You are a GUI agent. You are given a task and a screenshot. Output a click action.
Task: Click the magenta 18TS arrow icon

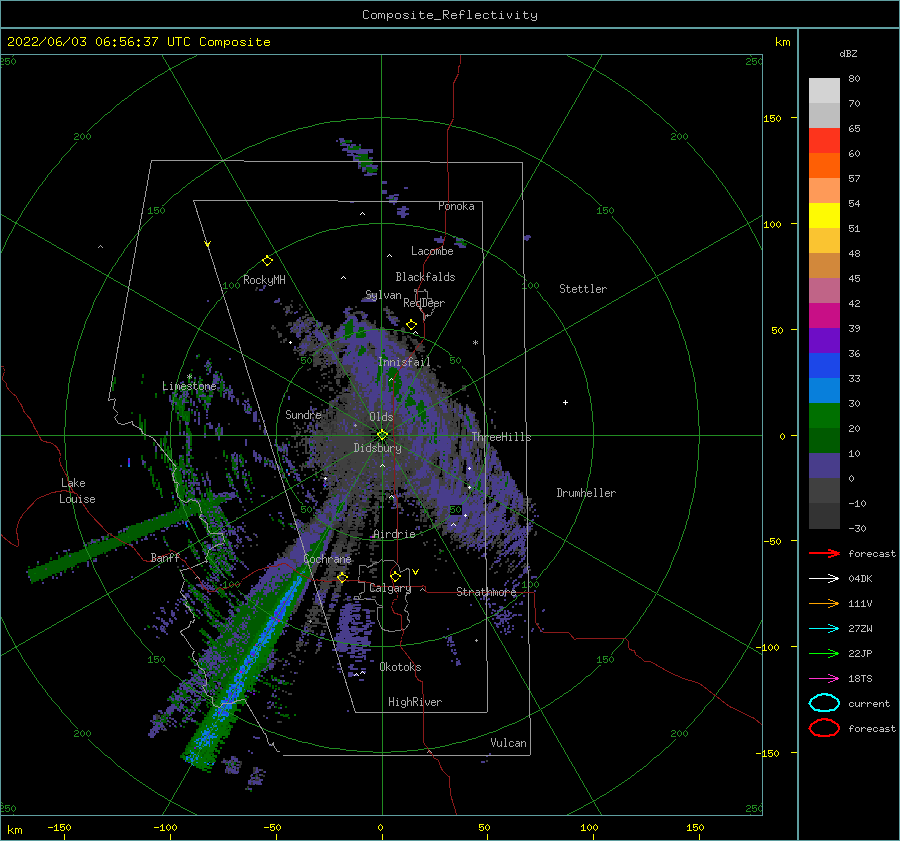coord(824,679)
